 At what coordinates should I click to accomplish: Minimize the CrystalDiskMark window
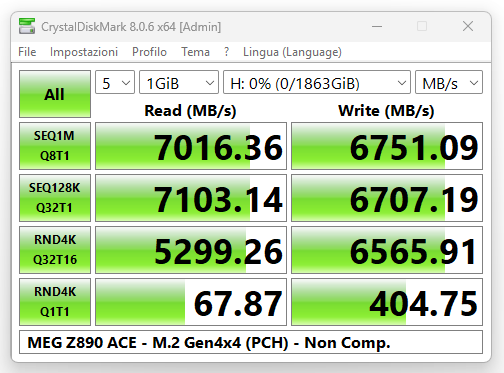point(377,26)
